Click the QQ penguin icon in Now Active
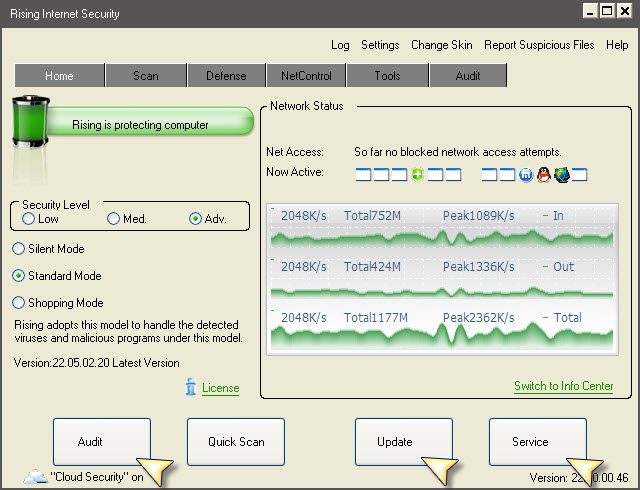 point(543,175)
